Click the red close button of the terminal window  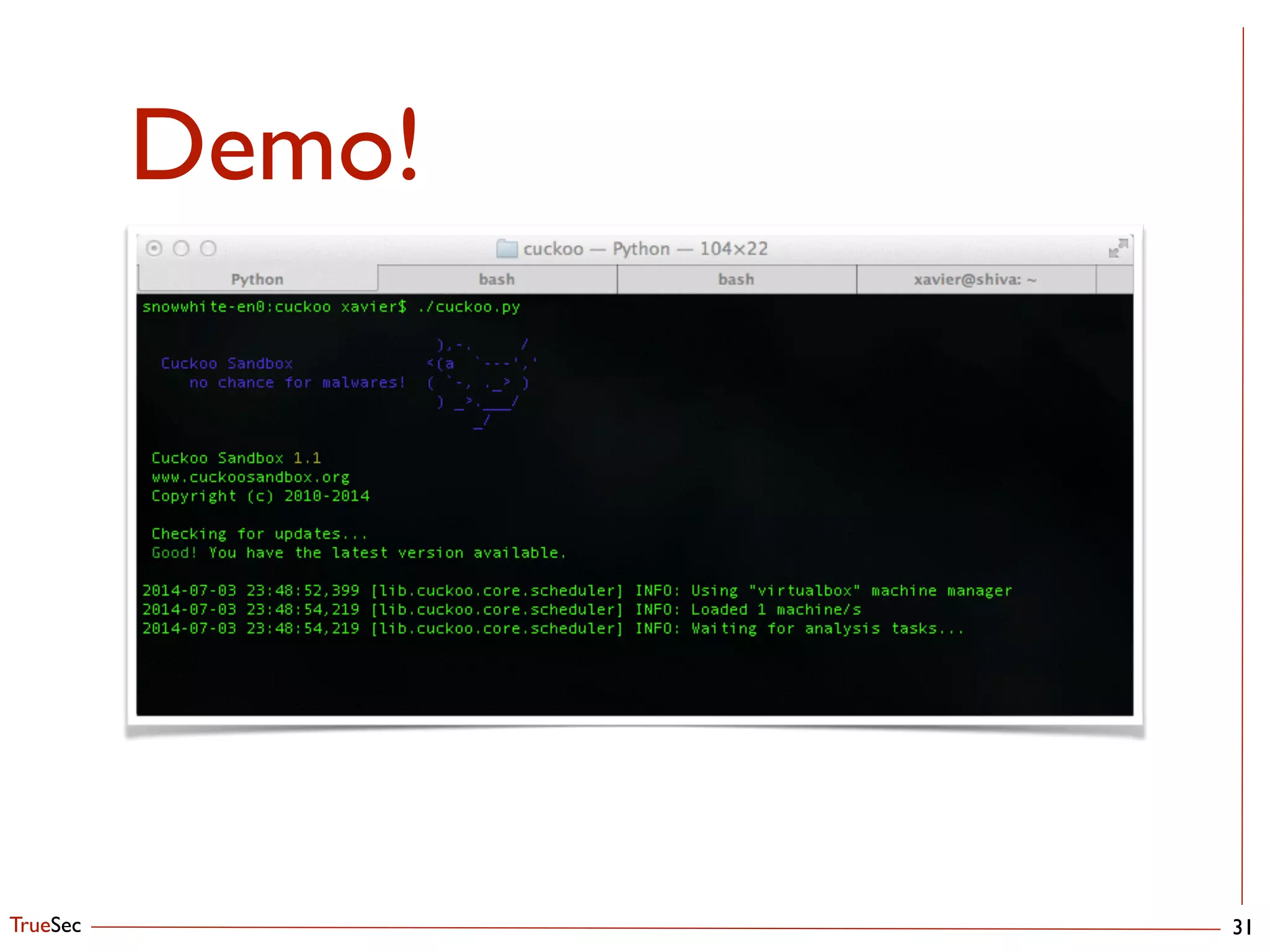click(x=154, y=249)
